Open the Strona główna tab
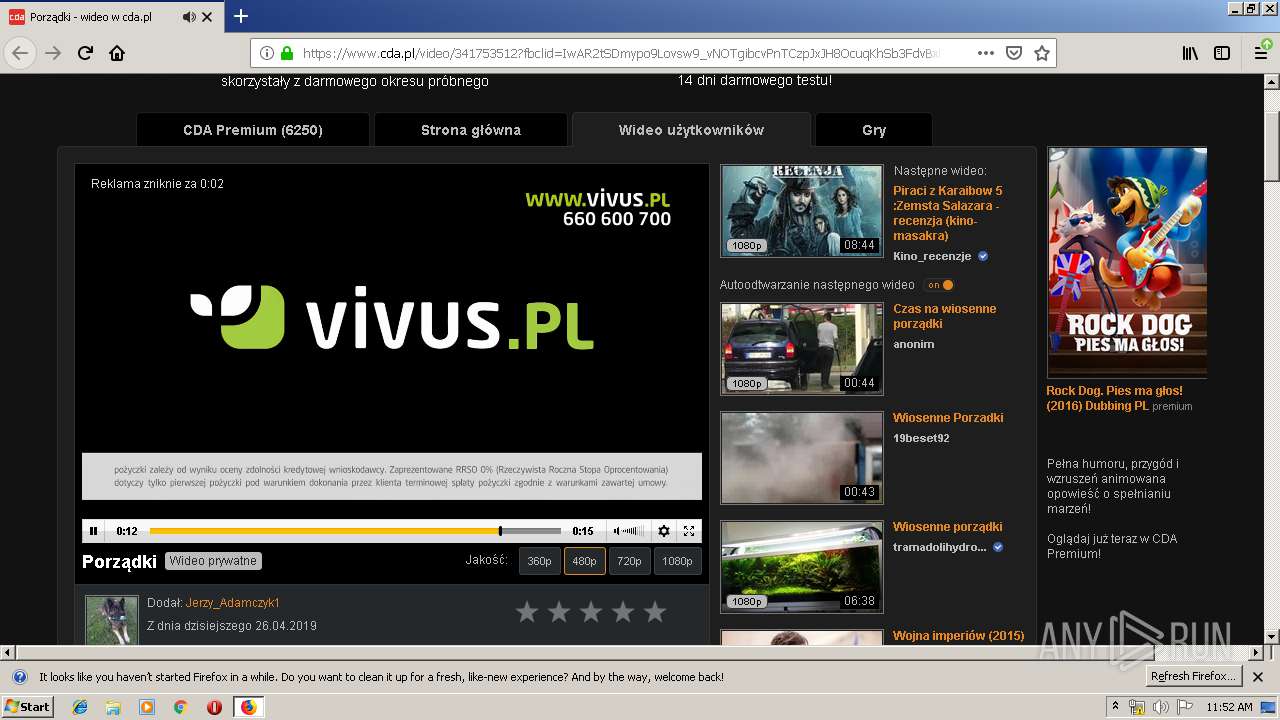Image resolution: width=1280 pixels, height=720 pixels. pos(471,130)
